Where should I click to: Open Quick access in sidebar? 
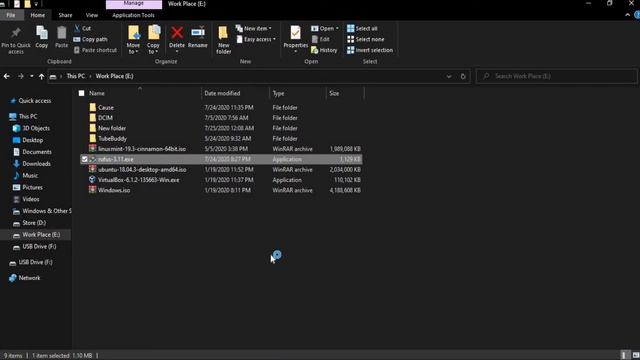point(31,101)
